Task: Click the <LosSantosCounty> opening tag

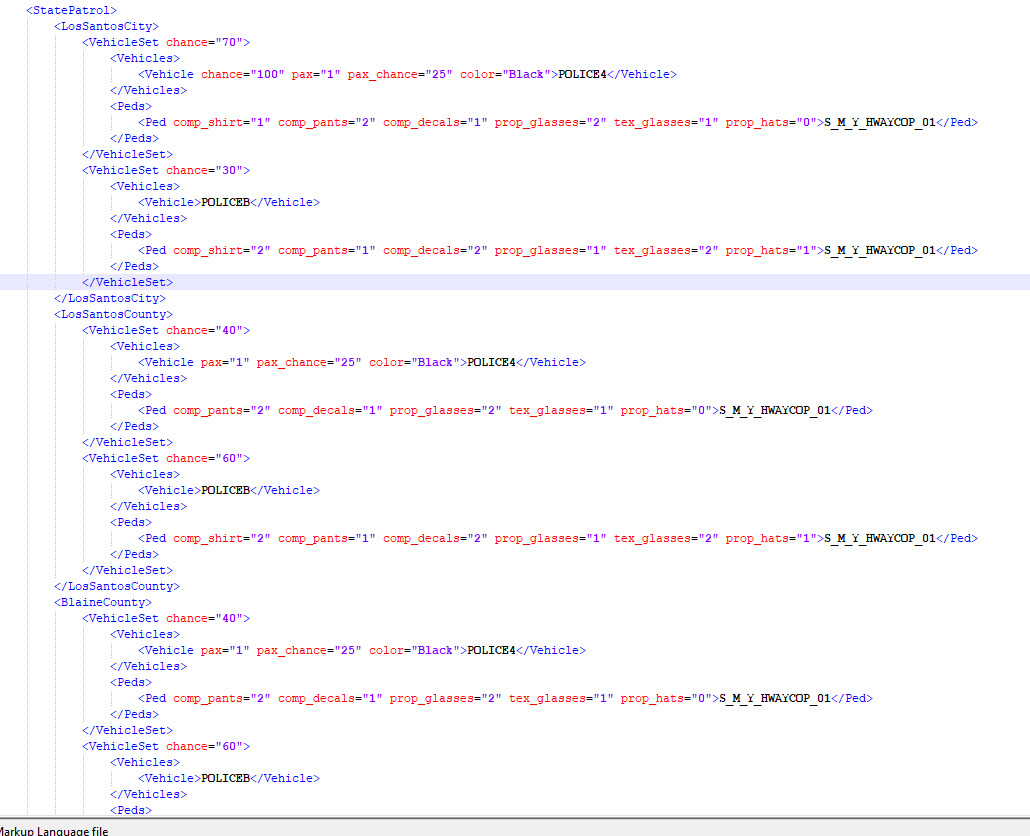Action: tap(113, 315)
